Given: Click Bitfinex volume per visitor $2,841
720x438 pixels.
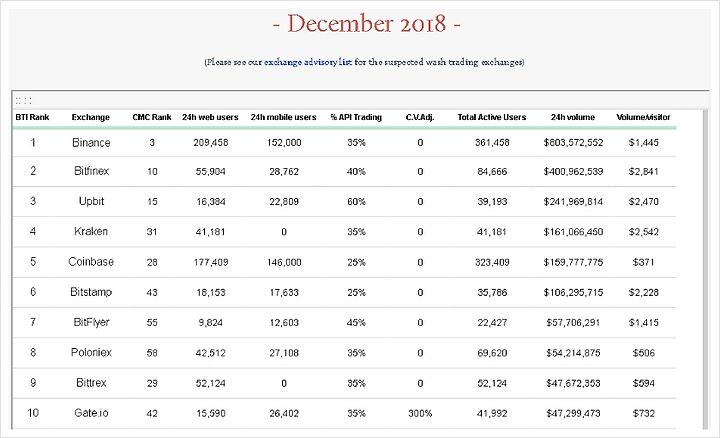Looking at the screenshot, I should [x=643, y=172].
